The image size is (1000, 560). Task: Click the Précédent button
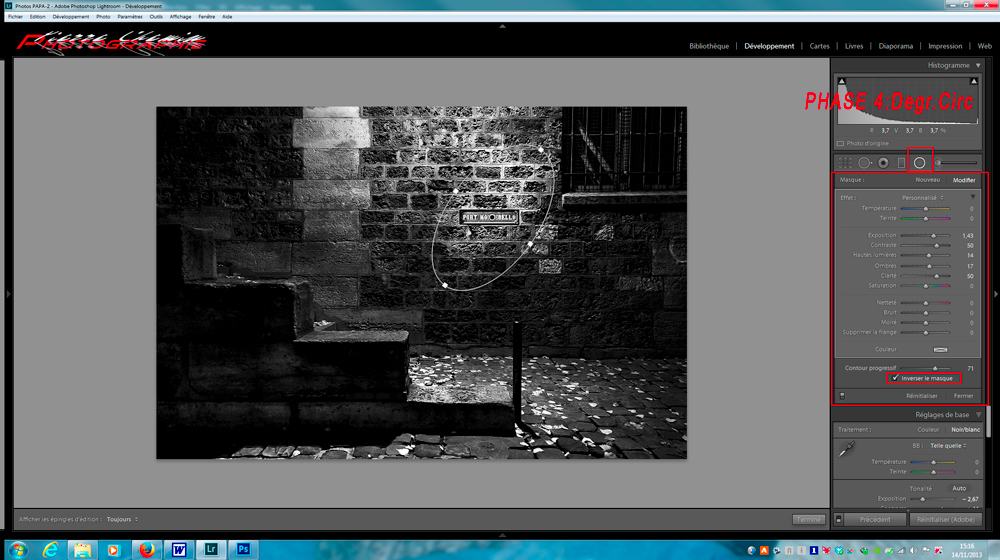point(875,519)
